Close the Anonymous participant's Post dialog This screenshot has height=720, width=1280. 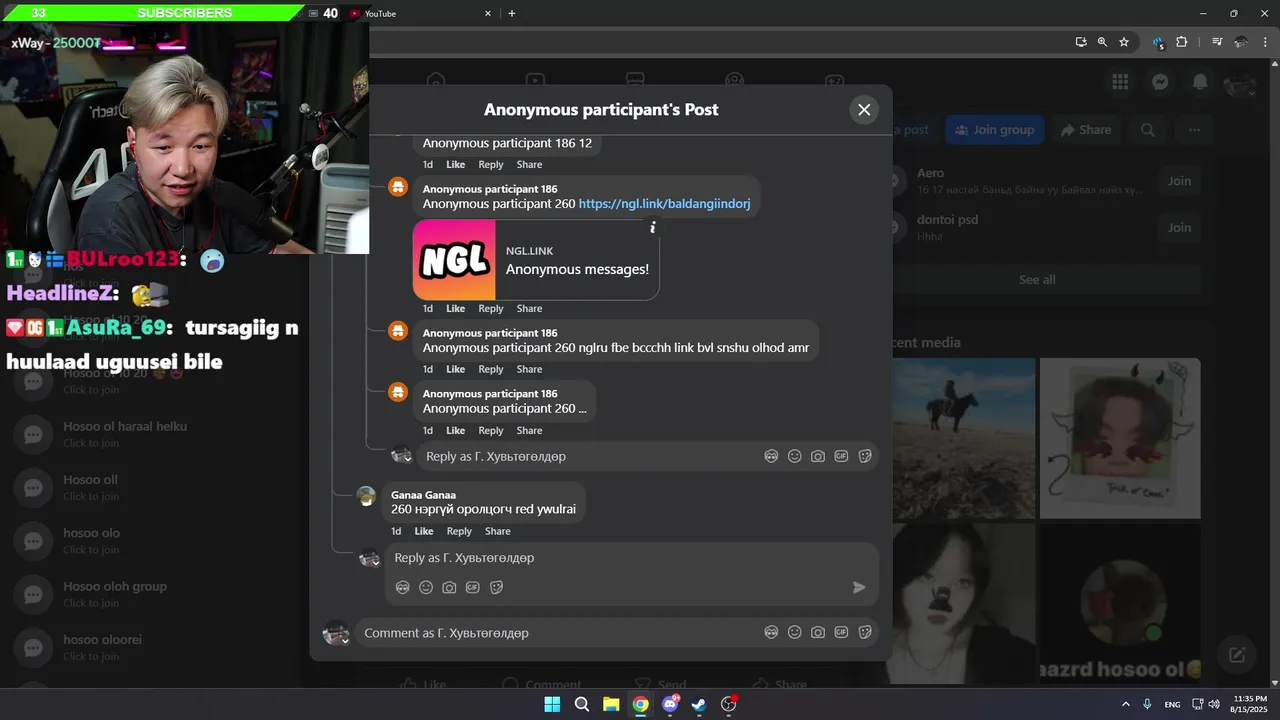click(x=864, y=110)
